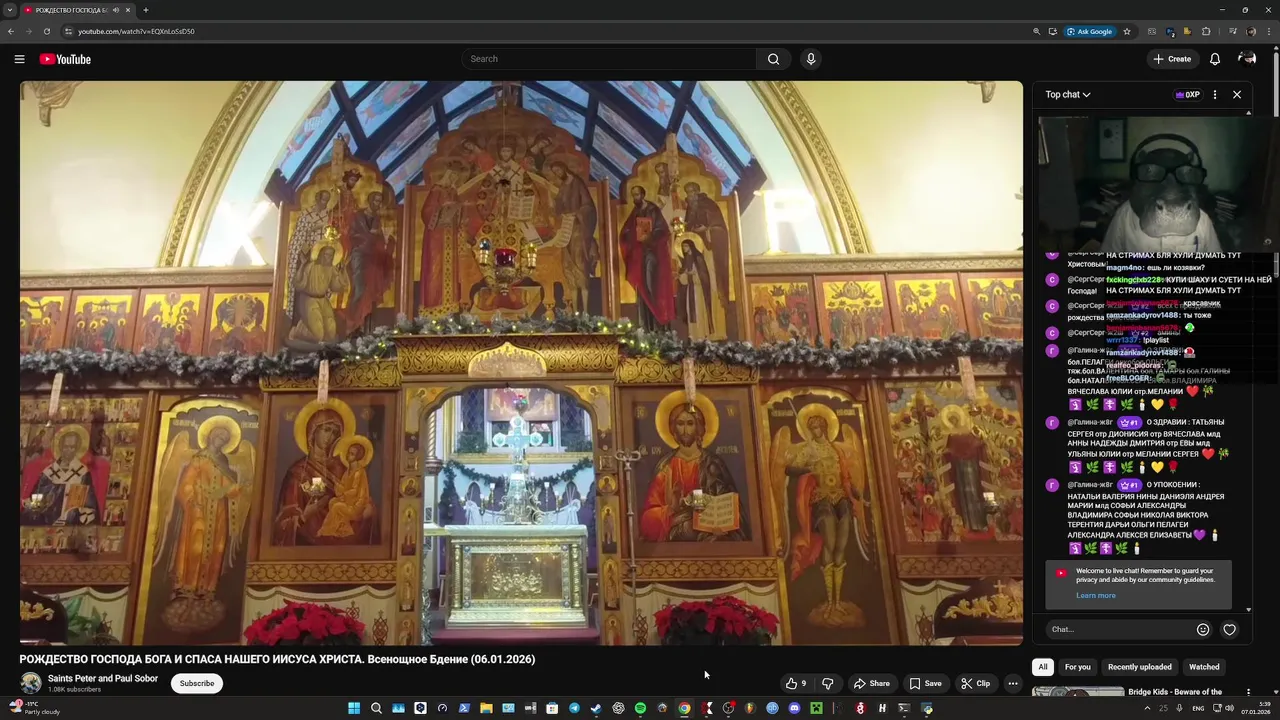Open zoom level magnifier in address bar
This screenshot has width=1280, height=720.
point(1037,31)
